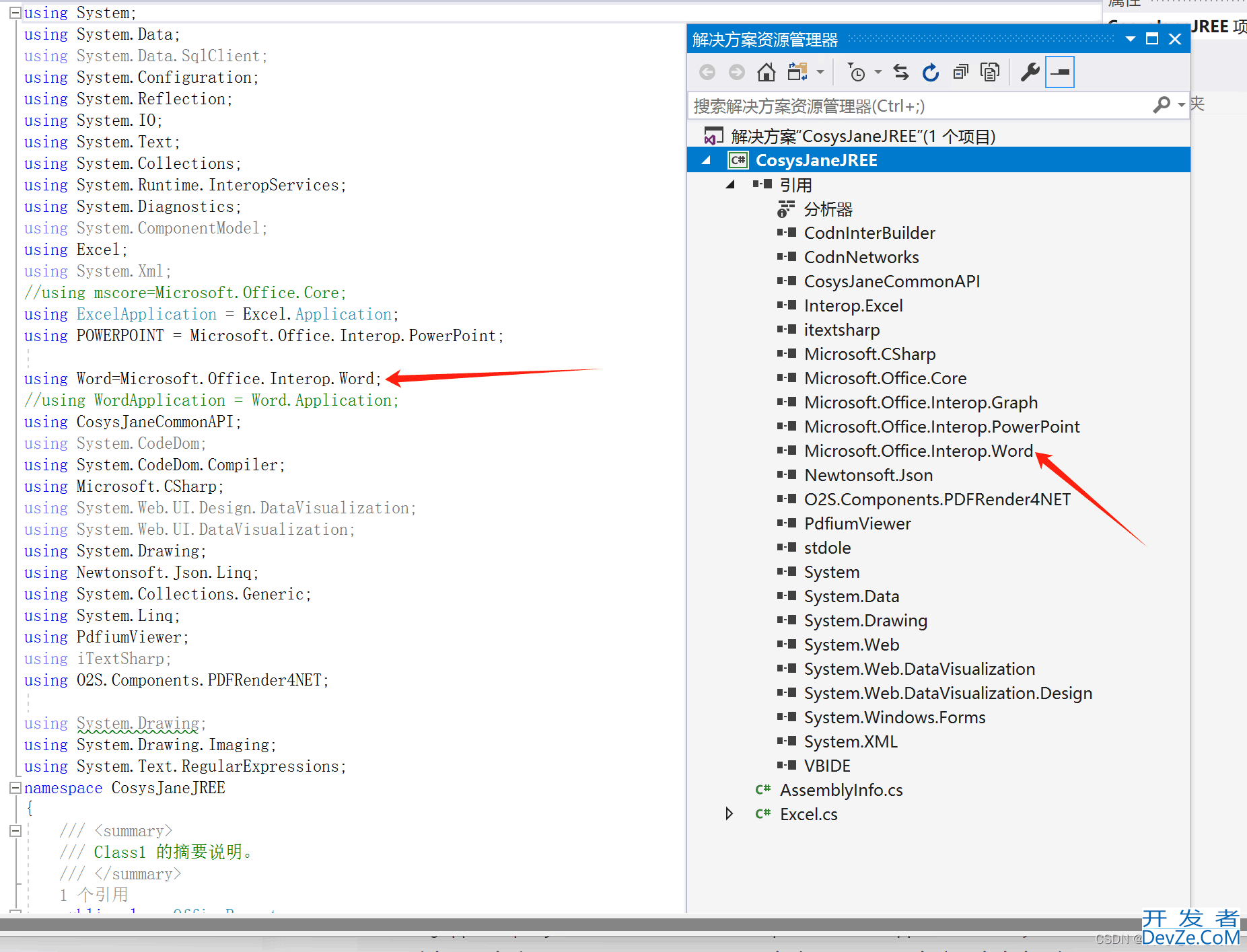Sync with active document icon
Screen dimensions: 1247x952
(901, 72)
